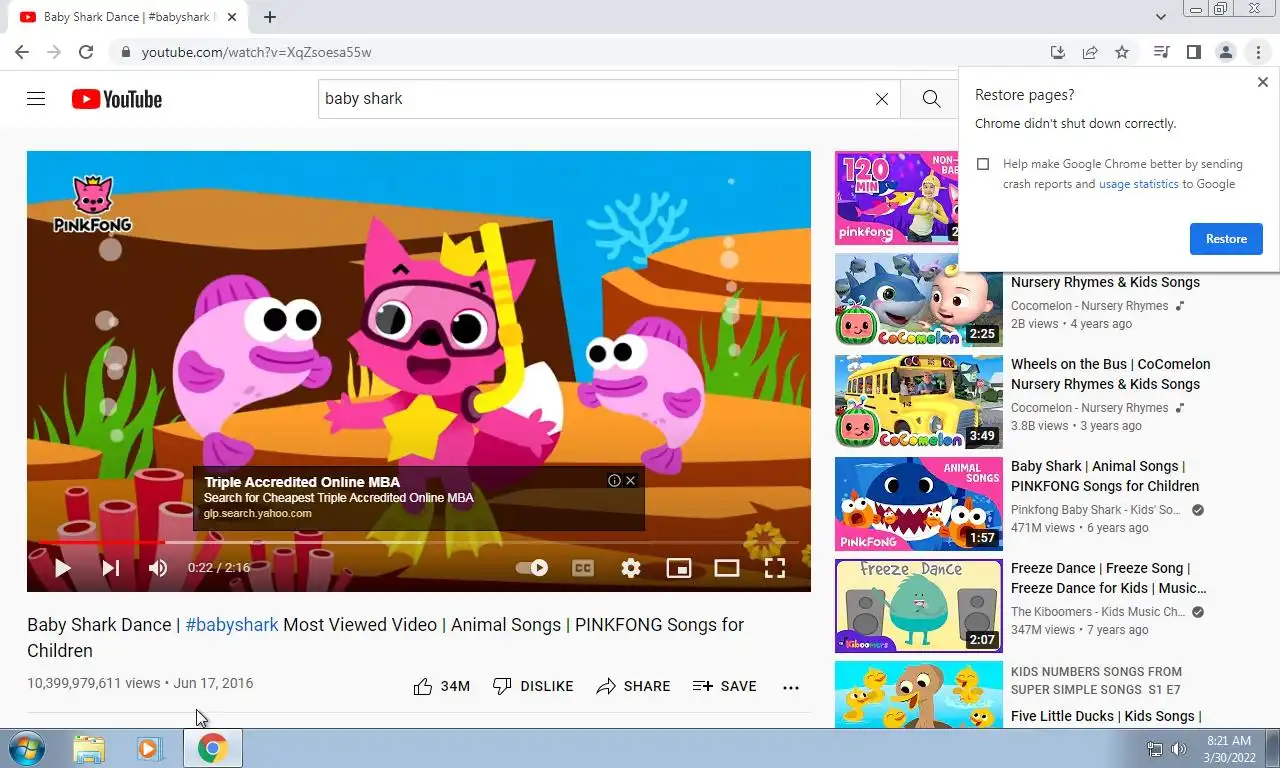Open the player settings gear
This screenshot has width=1280, height=768.
coord(631,568)
